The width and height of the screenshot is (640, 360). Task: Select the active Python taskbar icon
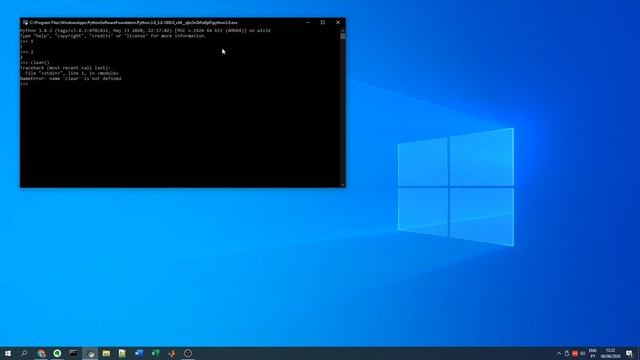click(x=90, y=353)
